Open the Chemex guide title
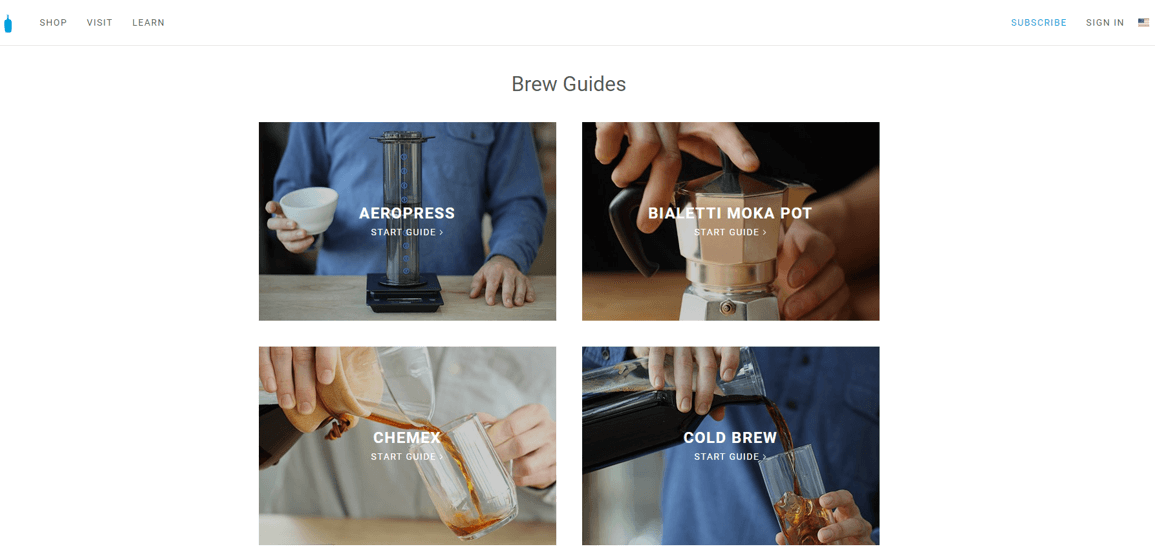Screen dimensions: 1162x559 [407, 438]
